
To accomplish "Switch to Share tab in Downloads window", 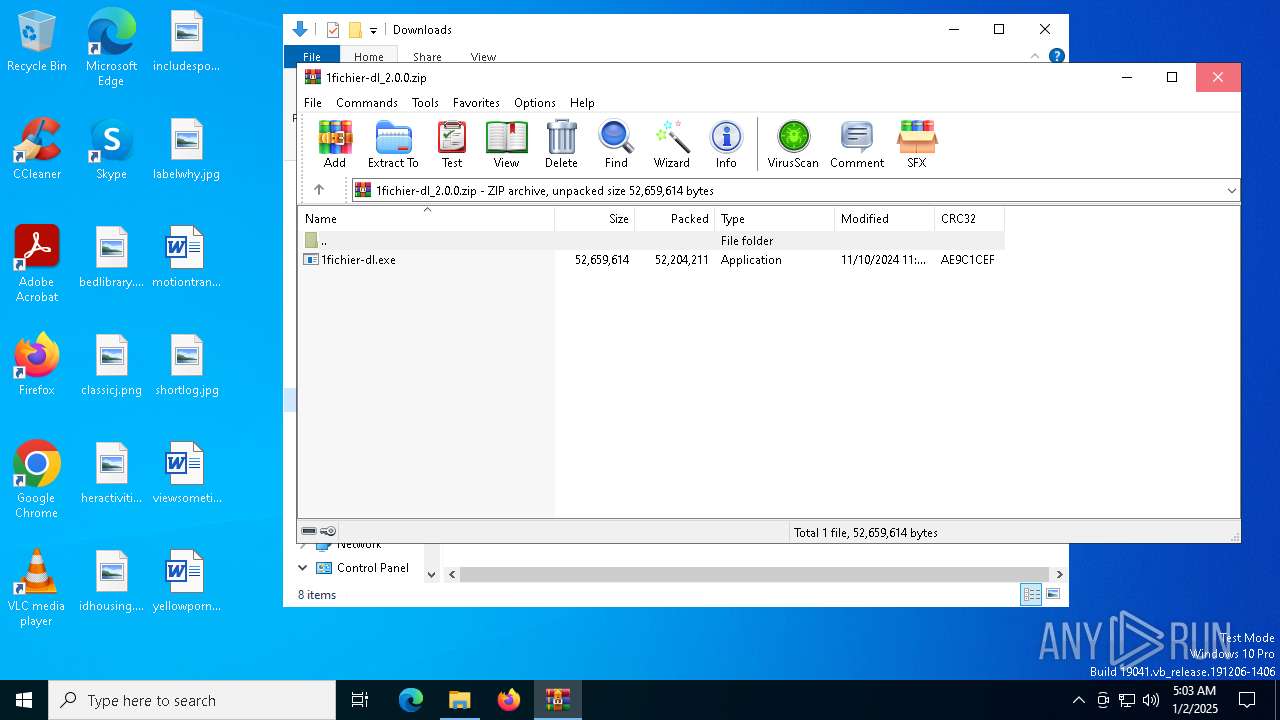I will [x=427, y=57].
